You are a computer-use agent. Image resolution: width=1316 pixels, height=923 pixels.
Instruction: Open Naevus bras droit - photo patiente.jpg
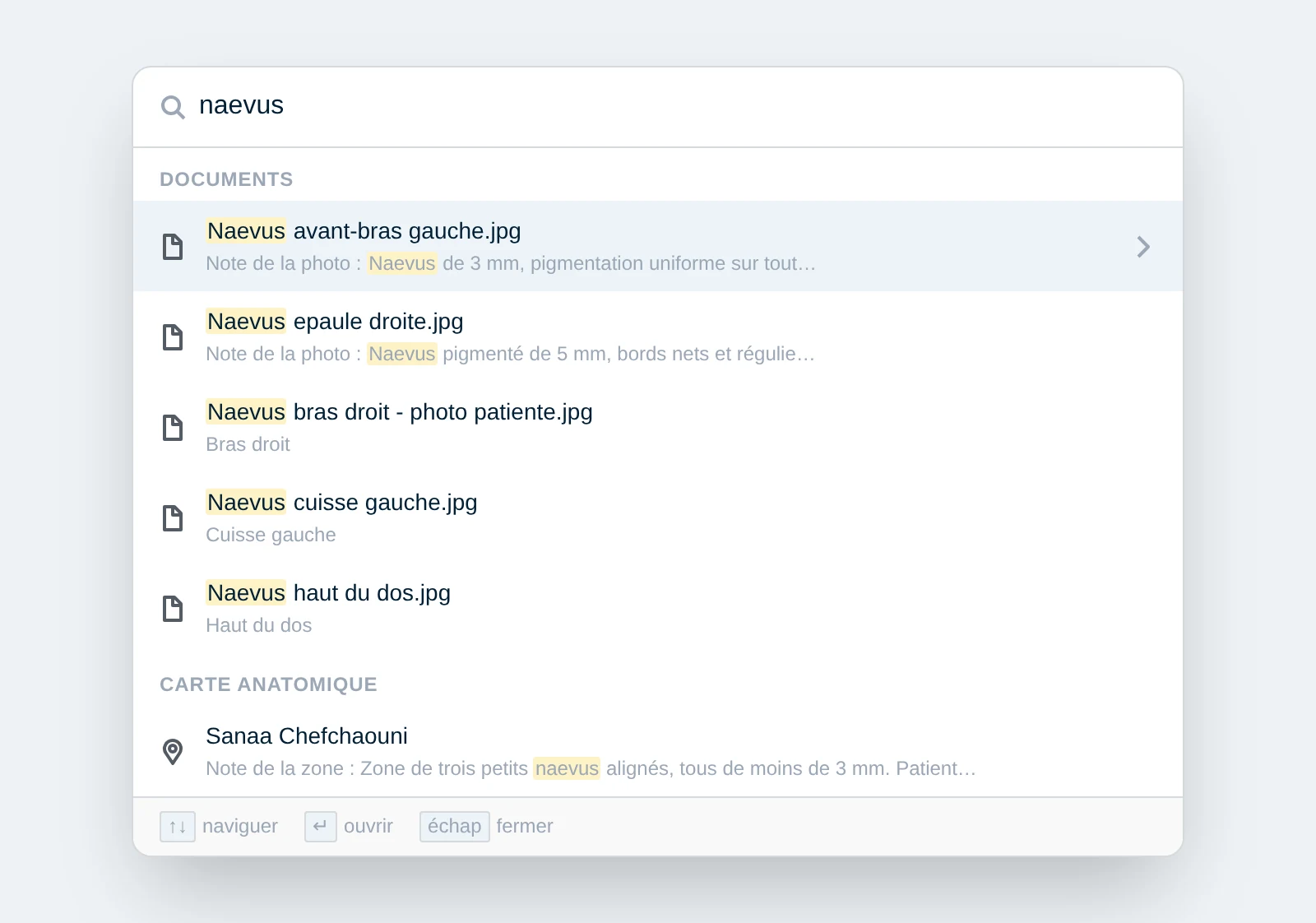(x=658, y=427)
